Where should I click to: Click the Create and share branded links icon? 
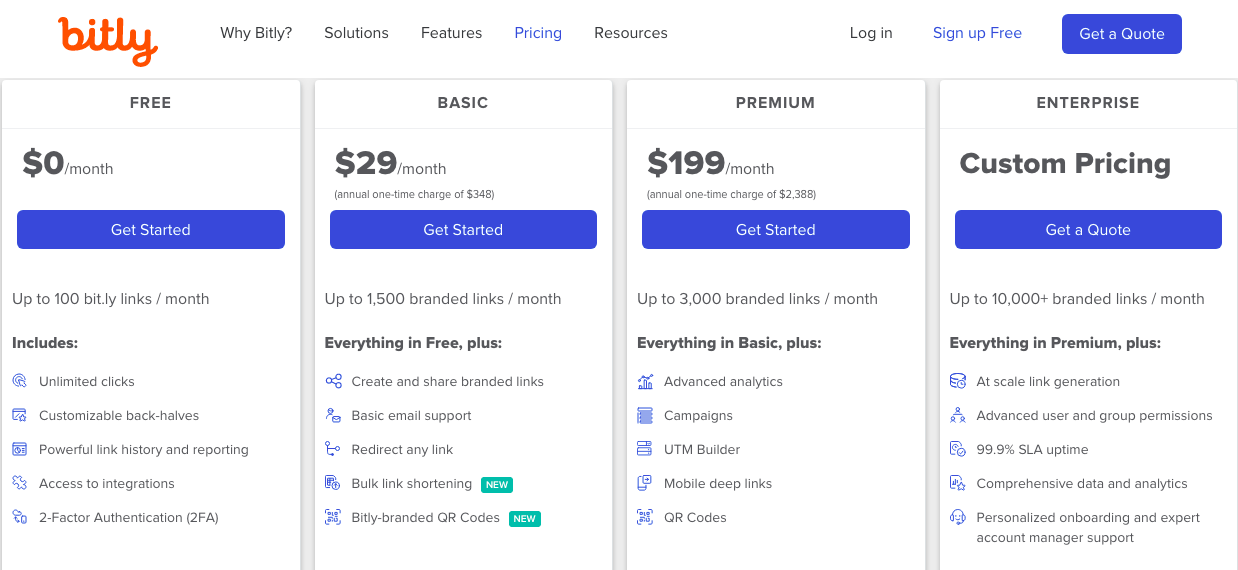[x=333, y=381]
